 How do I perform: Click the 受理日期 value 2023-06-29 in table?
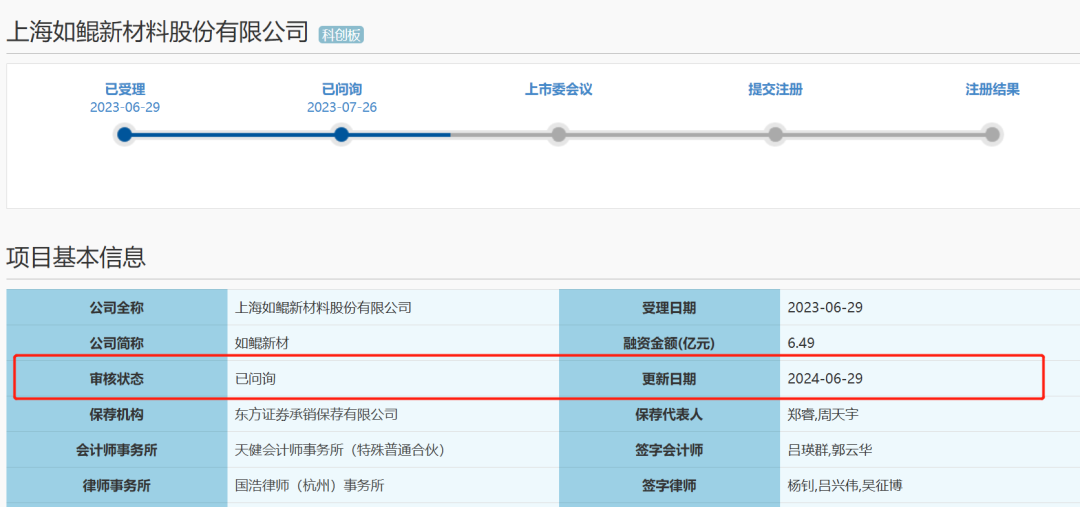825,307
